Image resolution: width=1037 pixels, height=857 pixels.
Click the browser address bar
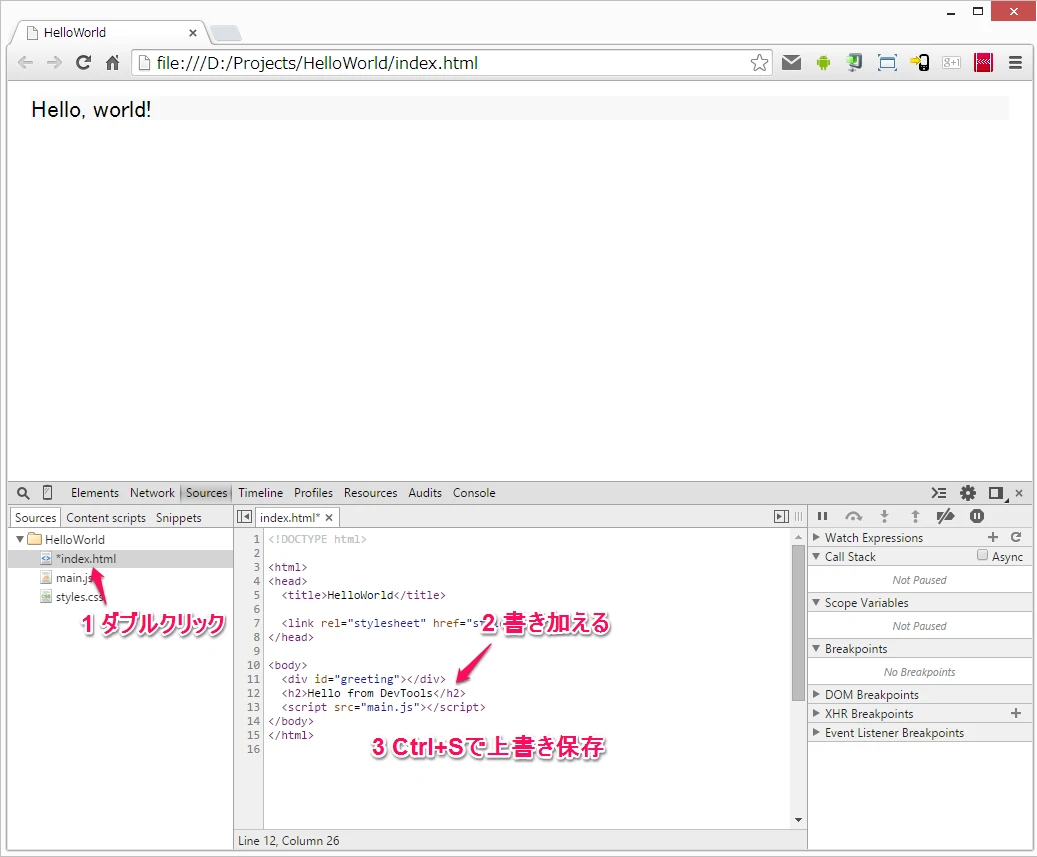tap(440, 63)
